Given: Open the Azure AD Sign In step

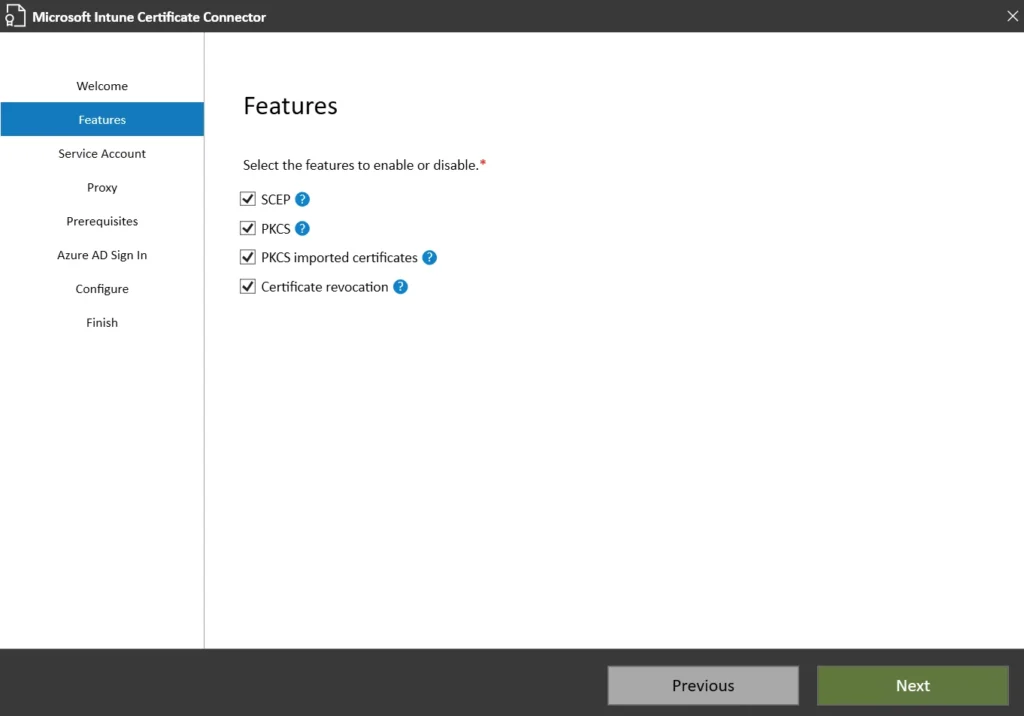Looking at the screenshot, I should (102, 256).
